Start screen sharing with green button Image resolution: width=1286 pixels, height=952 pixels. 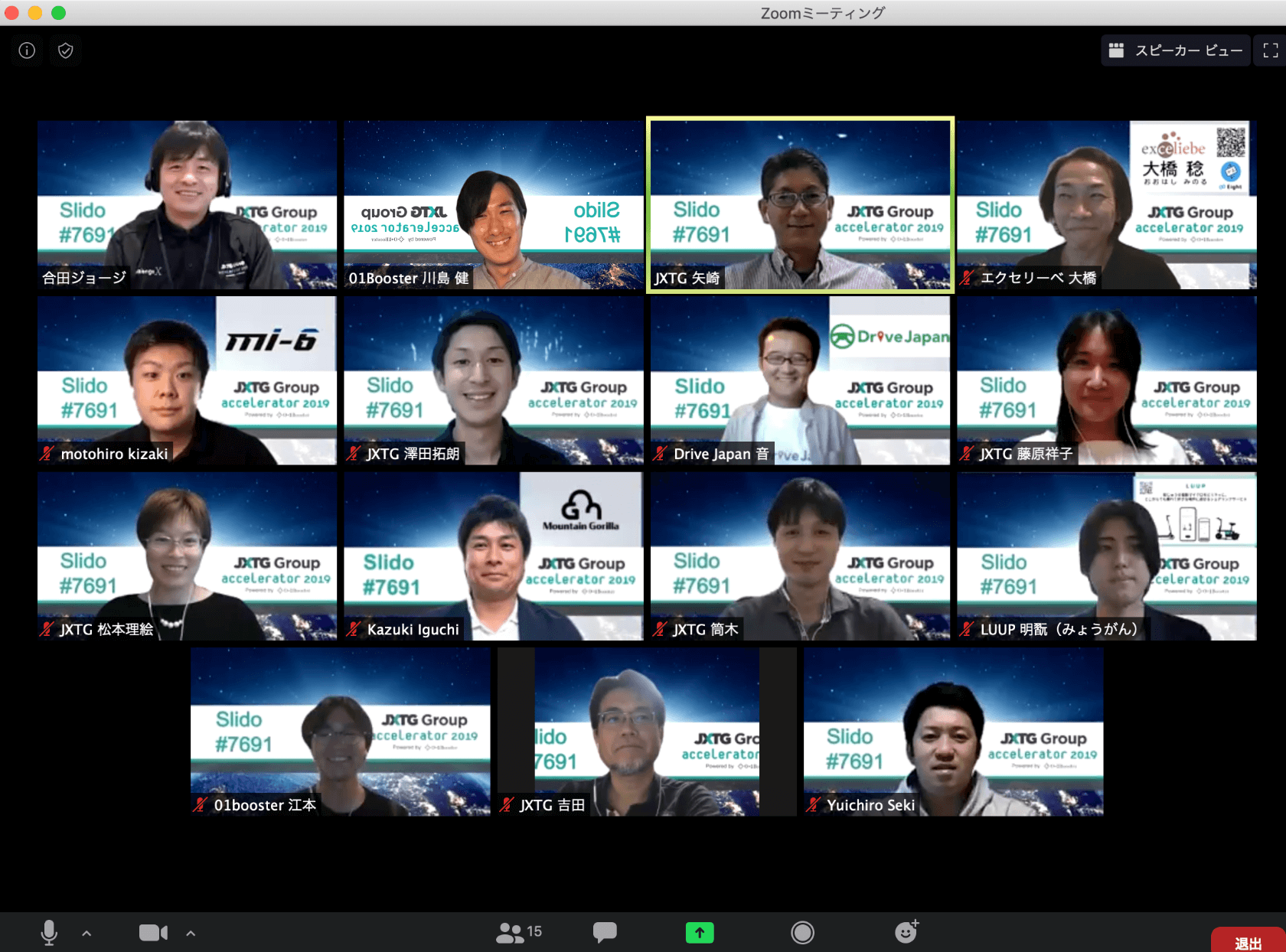[700, 932]
